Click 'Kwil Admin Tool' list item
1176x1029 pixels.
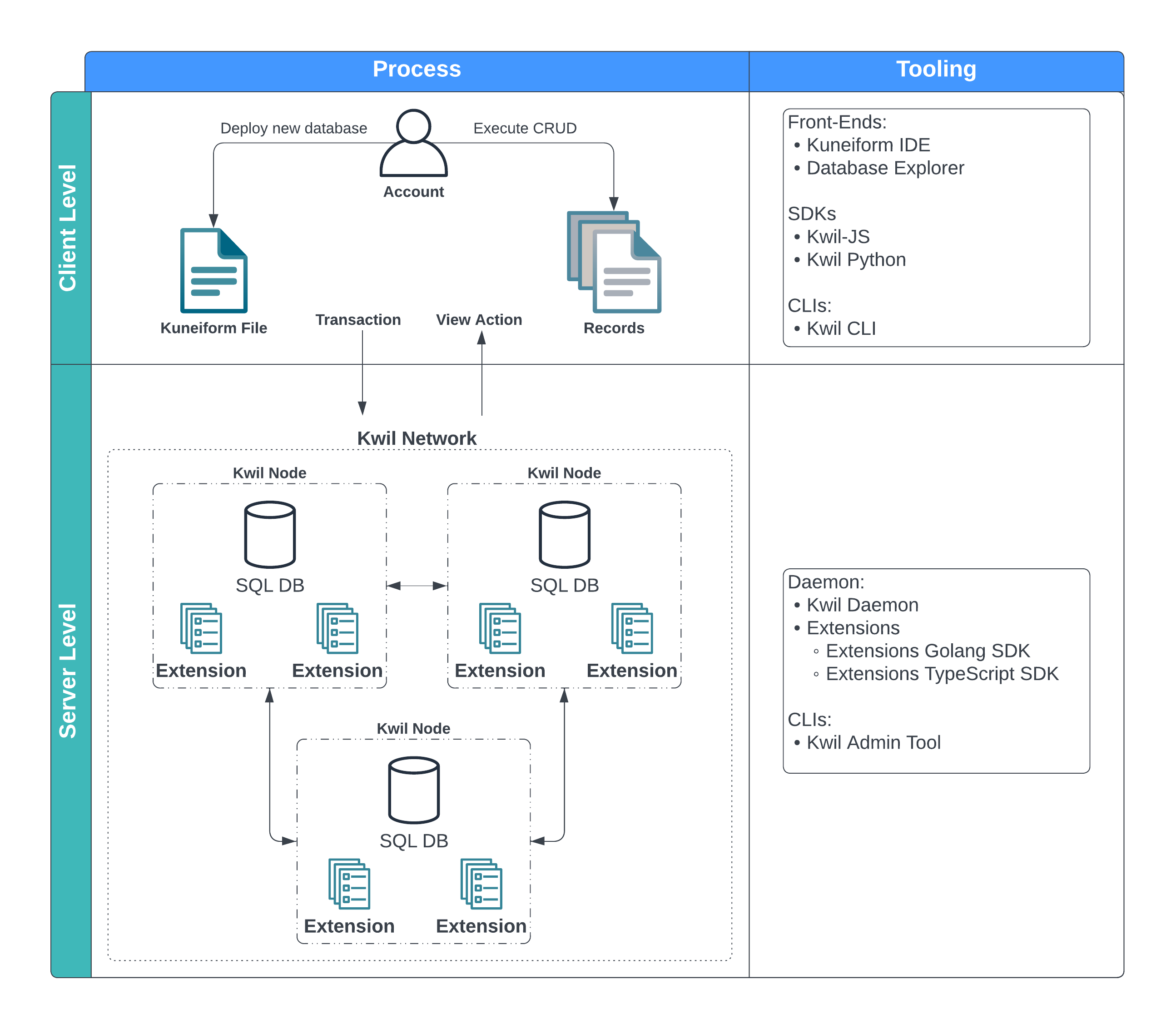click(873, 743)
